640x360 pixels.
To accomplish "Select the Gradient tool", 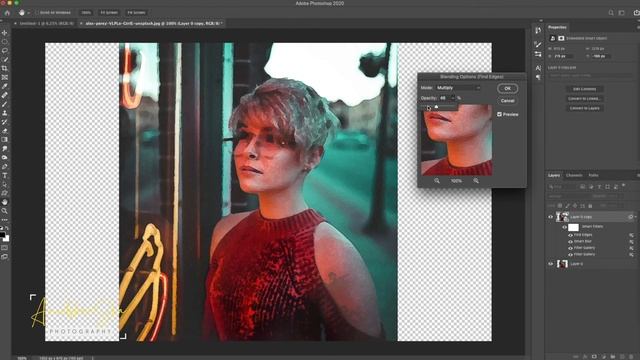I will pos(4,140).
